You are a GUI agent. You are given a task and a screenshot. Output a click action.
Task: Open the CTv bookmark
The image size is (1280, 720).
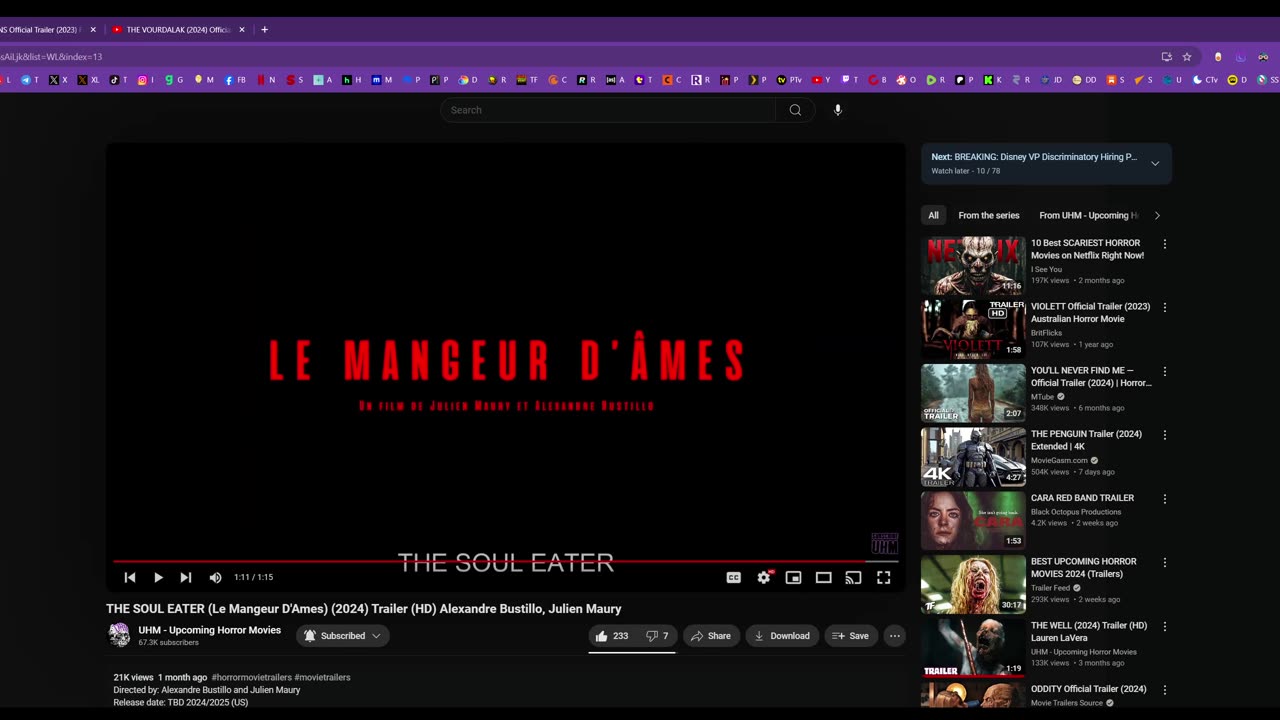[x=1205, y=80]
